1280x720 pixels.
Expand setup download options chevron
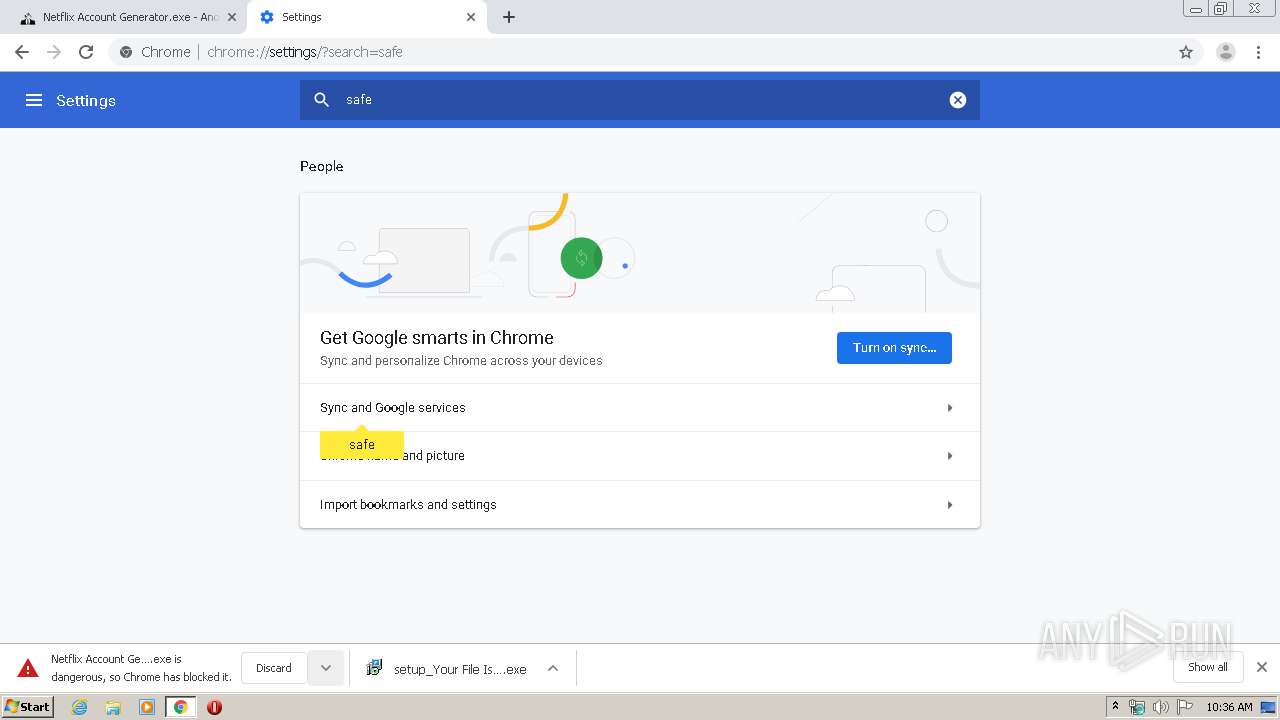(553, 669)
